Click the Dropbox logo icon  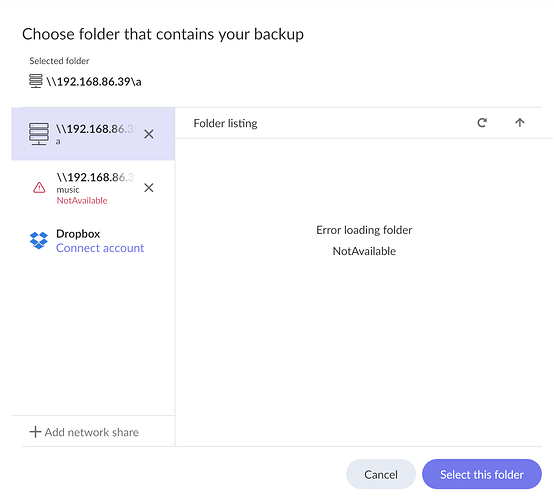tap(39, 240)
